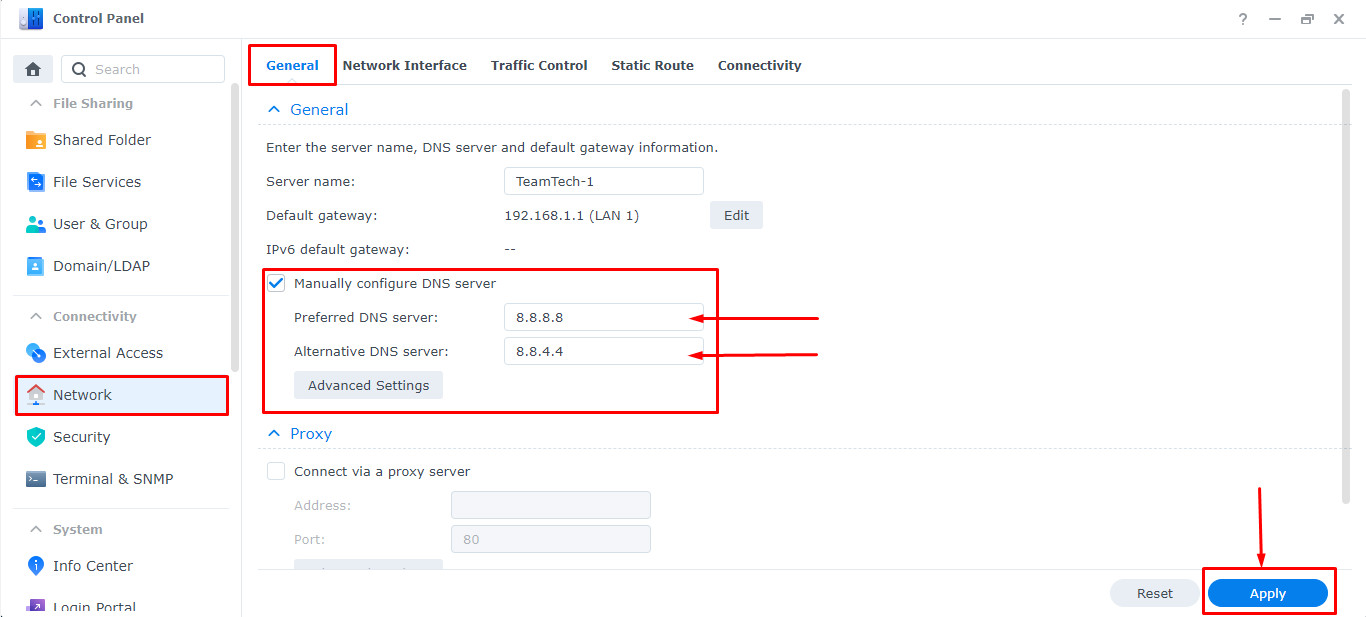Collapse the Connectivity sidebar group

(x=37, y=316)
